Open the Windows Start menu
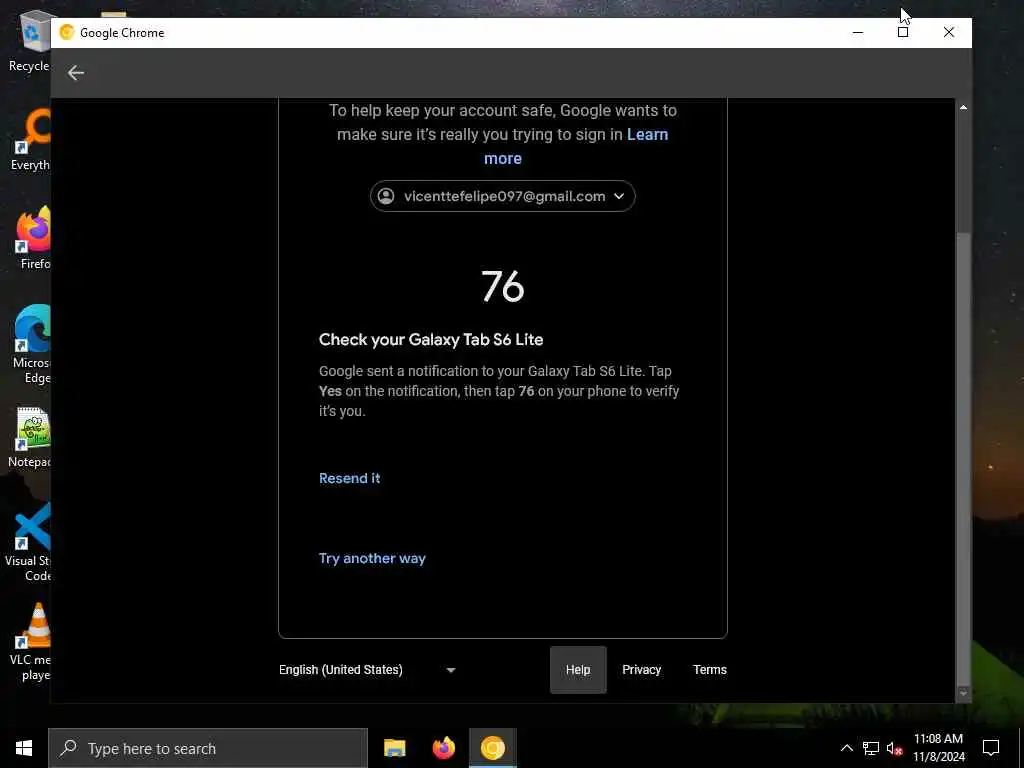Image resolution: width=1024 pixels, height=768 pixels. pos(24,748)
